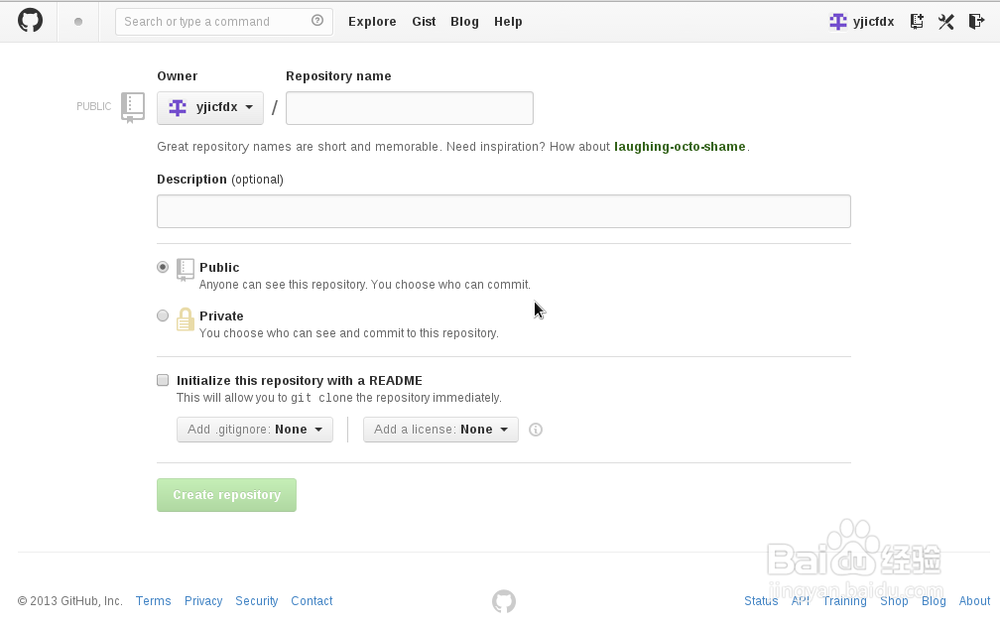1000x626 pixels.
Task: Focus the Repository name text field
Action: [409, 108]
